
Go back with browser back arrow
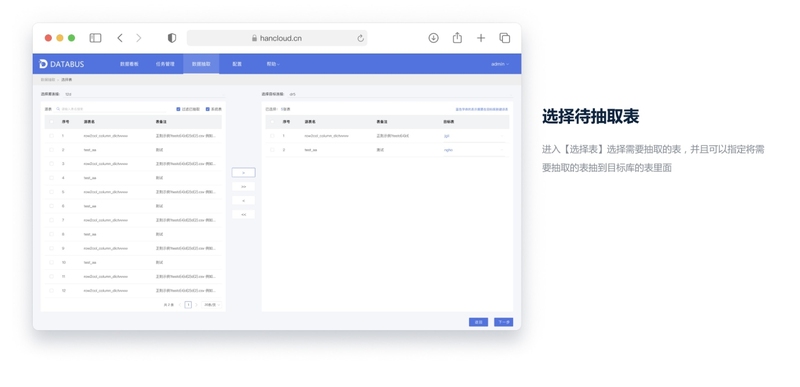(120, 38)
